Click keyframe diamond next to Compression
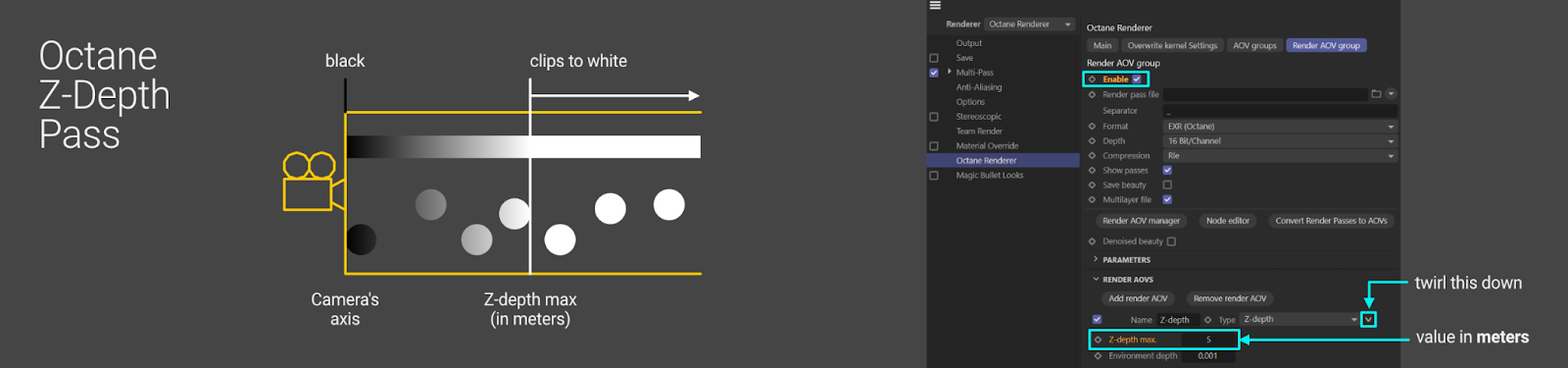 pyautogui.click(x=1093, y=156)
